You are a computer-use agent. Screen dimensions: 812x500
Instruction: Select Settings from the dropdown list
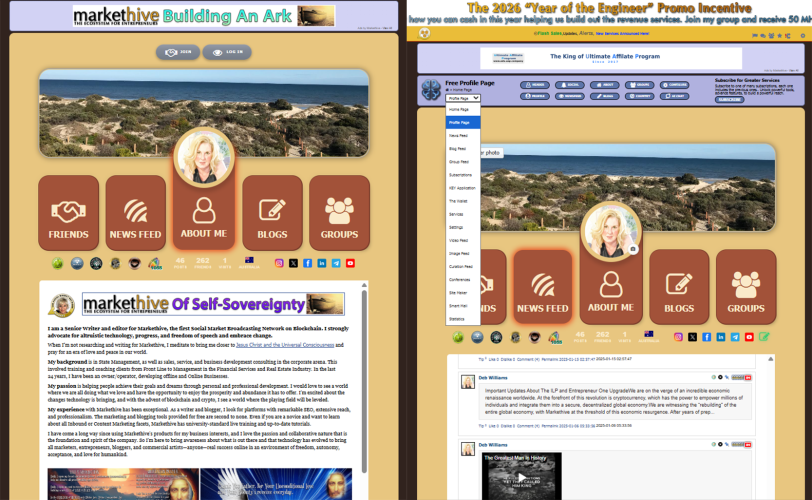point(456,227)
